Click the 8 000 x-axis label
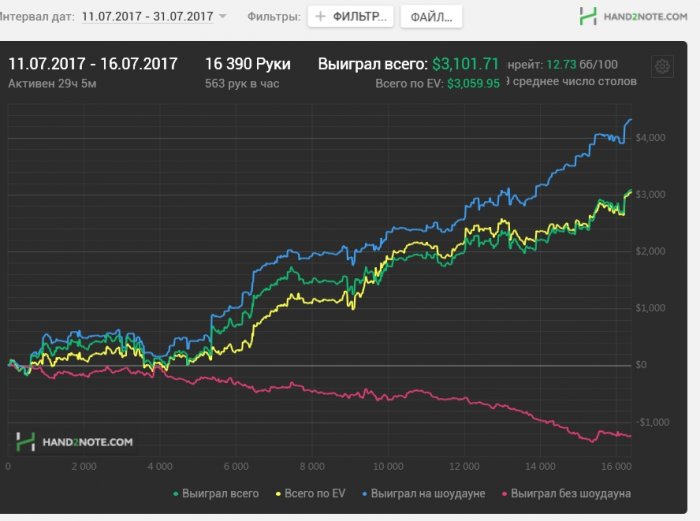This screenshot has width=700, height=521. 312,467
